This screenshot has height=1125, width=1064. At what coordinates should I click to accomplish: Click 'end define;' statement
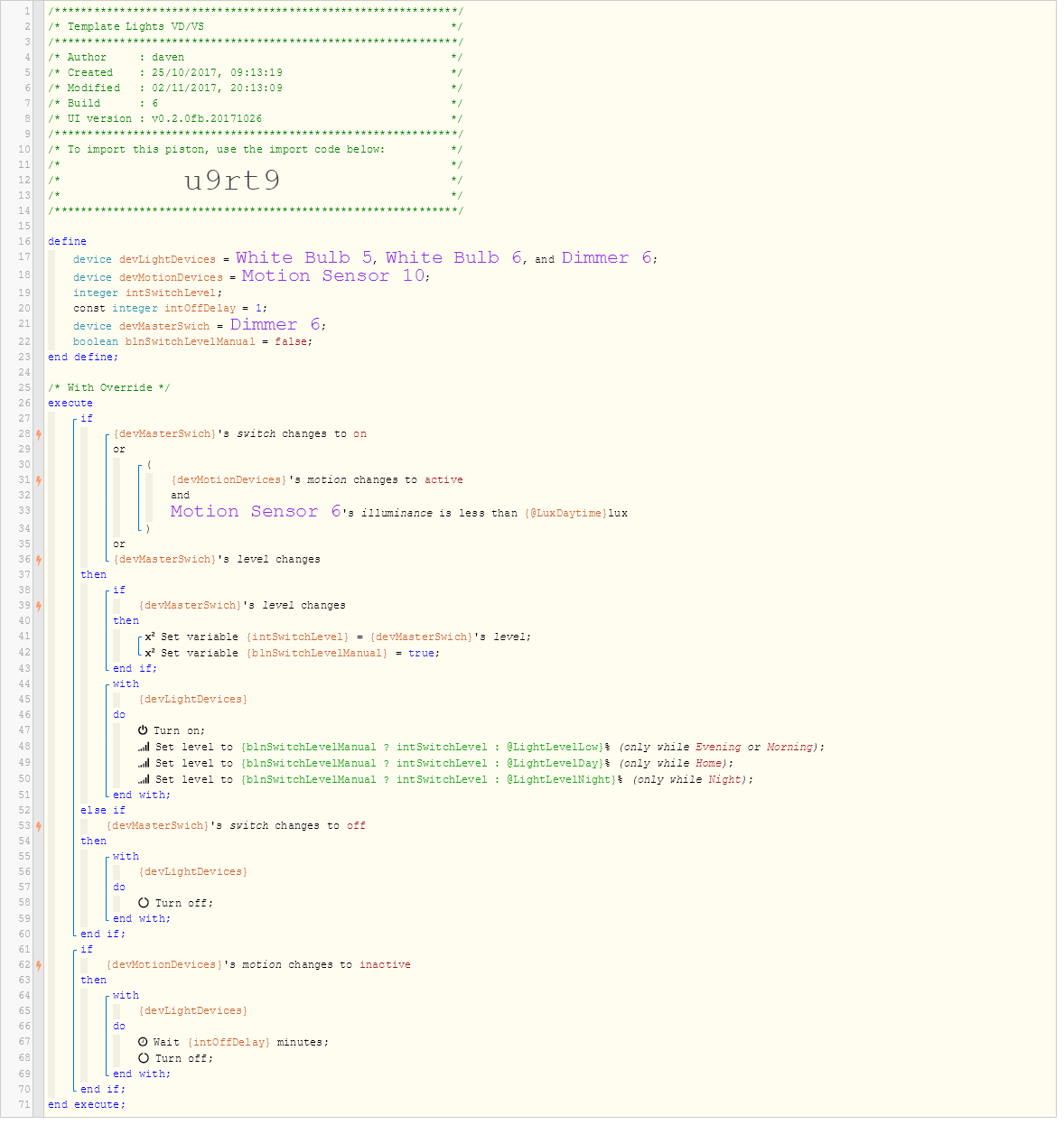[x=83, y=358]
